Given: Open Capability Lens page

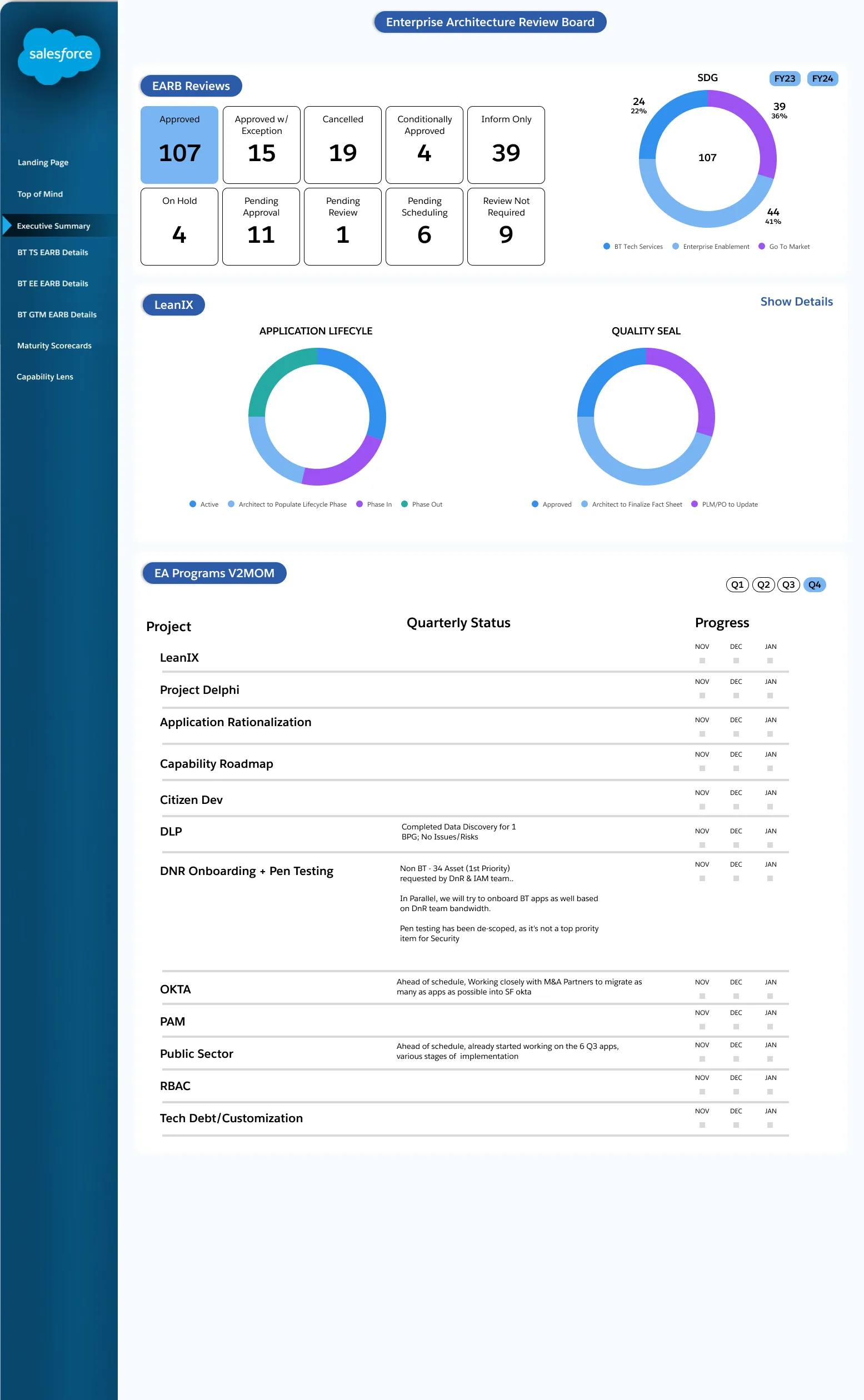Looking at the screenshot, I should (45, 377).
